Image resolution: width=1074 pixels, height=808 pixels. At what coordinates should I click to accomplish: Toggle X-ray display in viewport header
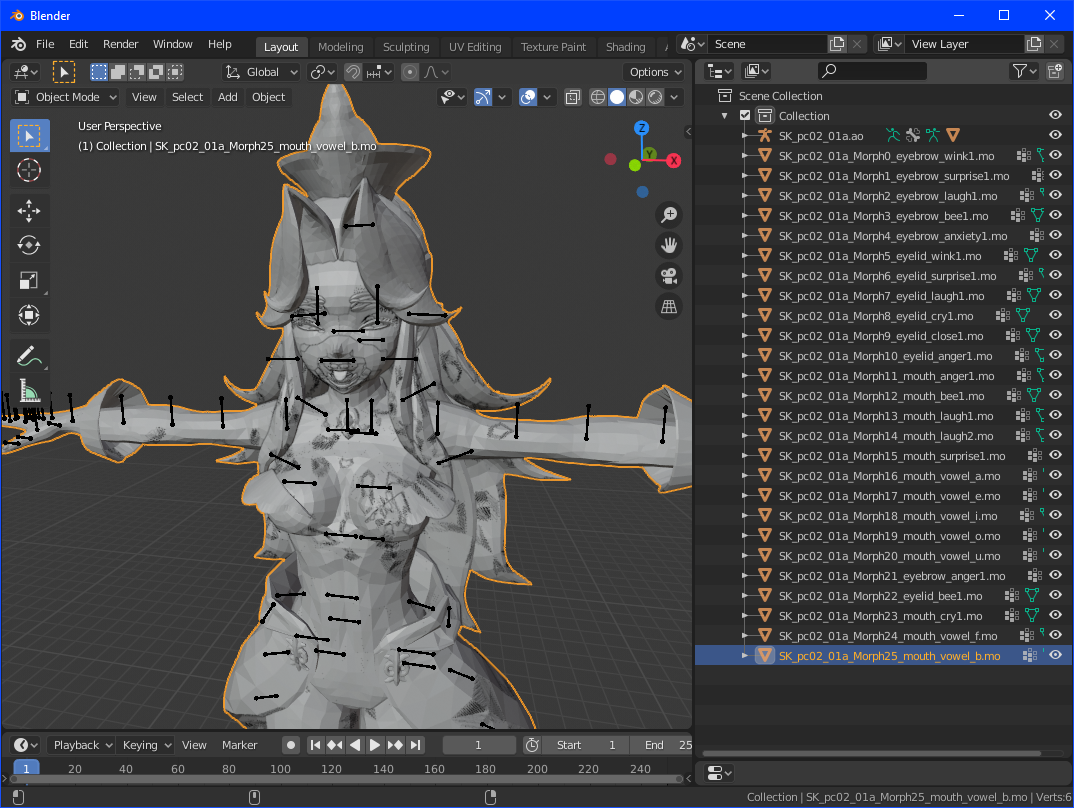pyautogui.click(x=573, y=97)
